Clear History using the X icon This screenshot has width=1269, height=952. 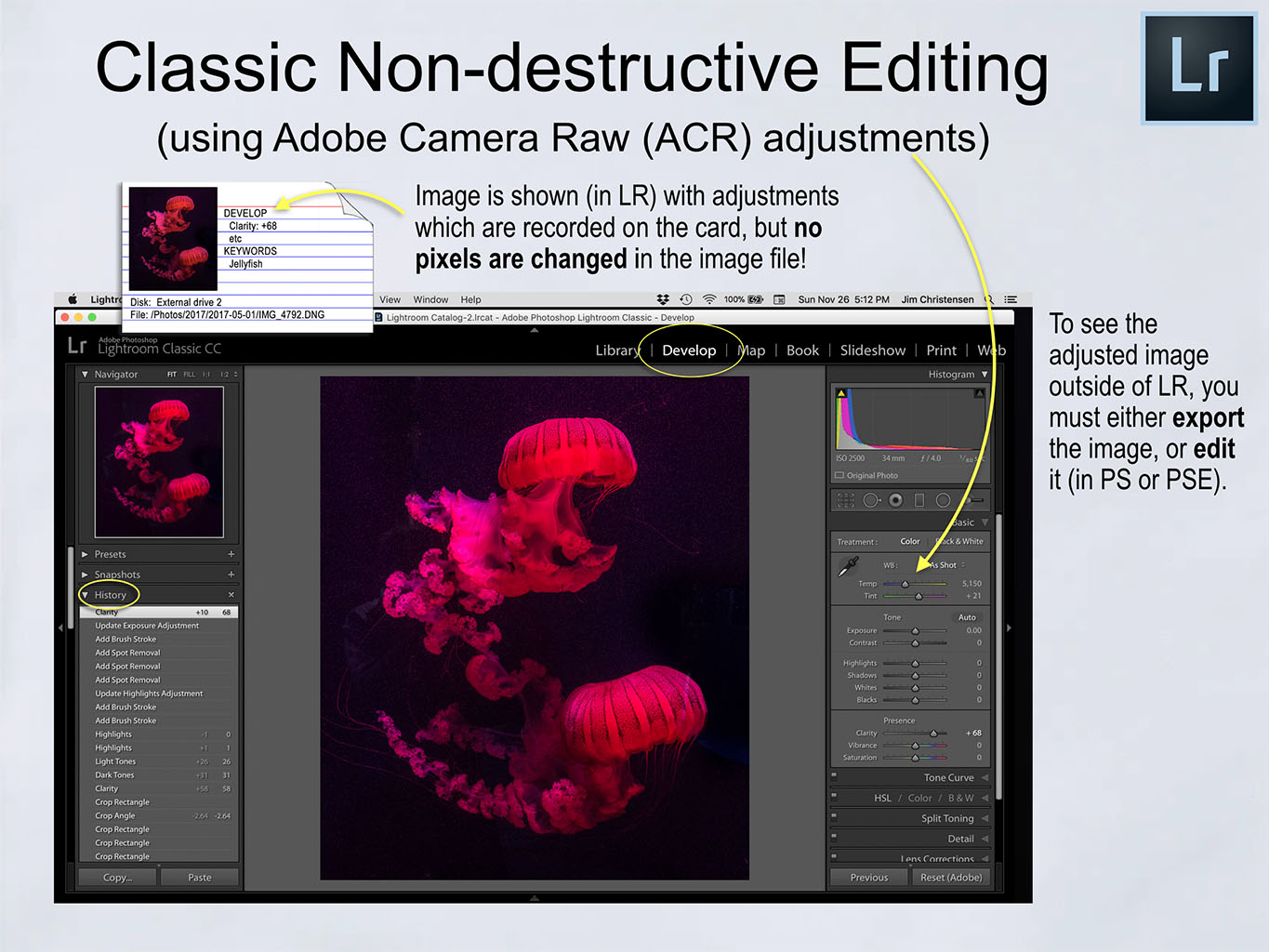click(x=231, y=595)
